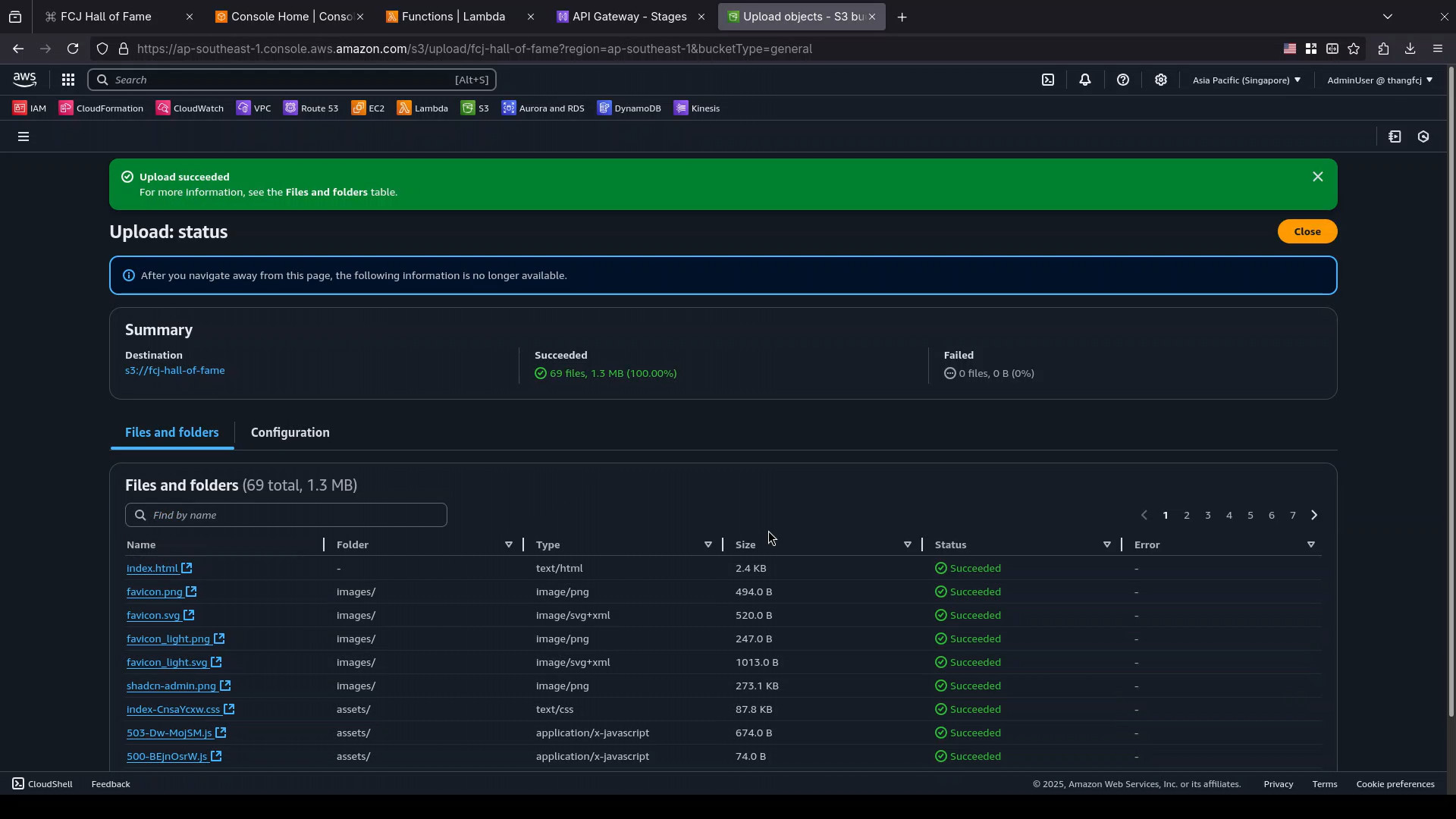
Task: Open Status column sort dropdown
Action: pyautogui.click(x=1107, y=544)
